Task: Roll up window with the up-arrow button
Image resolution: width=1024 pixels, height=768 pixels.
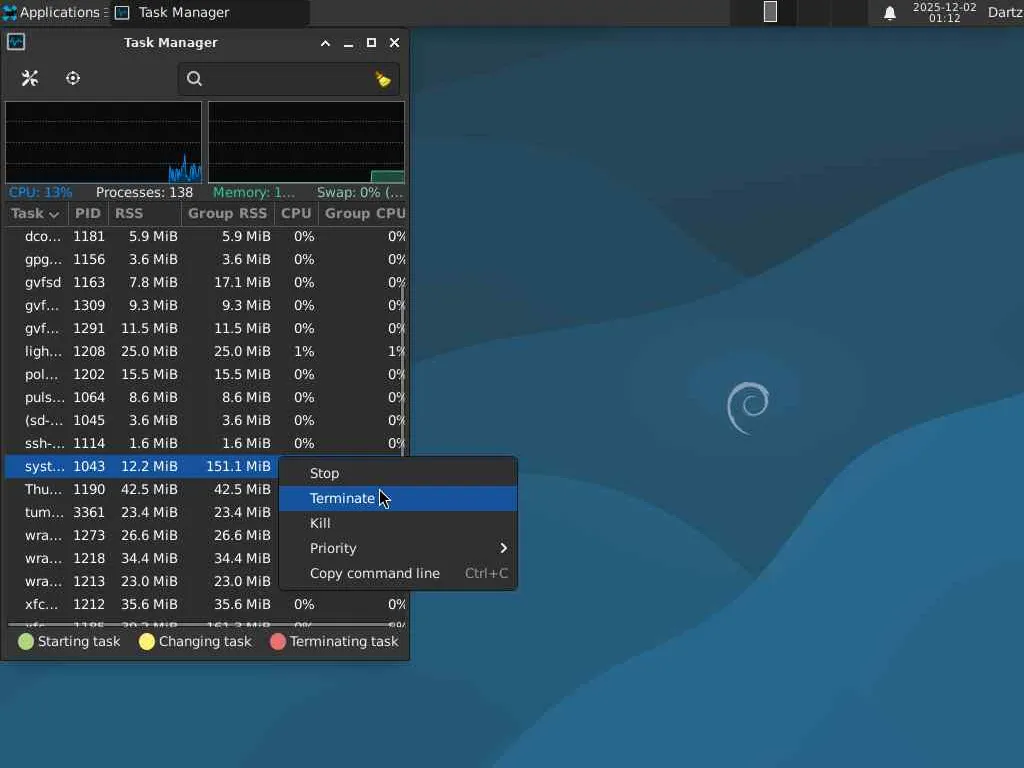Action: [325, 43]
